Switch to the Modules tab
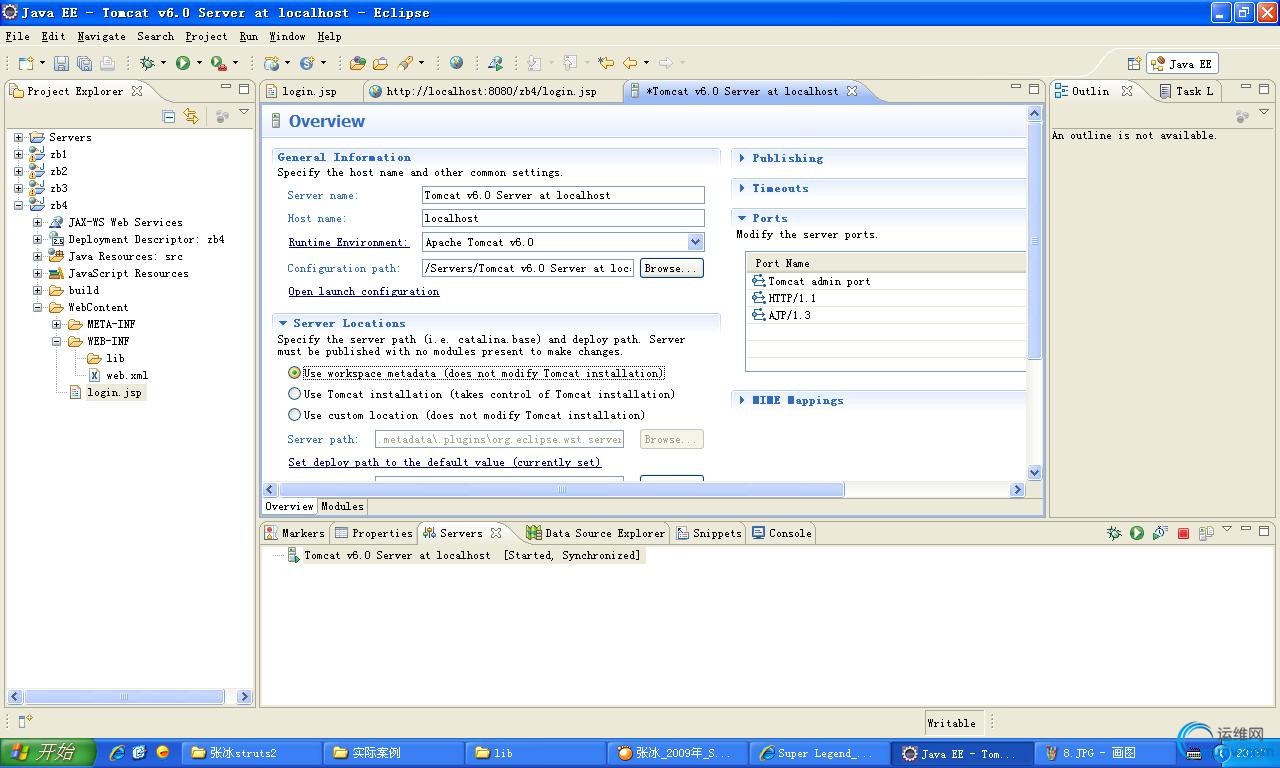This screenshot has width=1280, height=768. pyautogui.click(x=342, y=506)
